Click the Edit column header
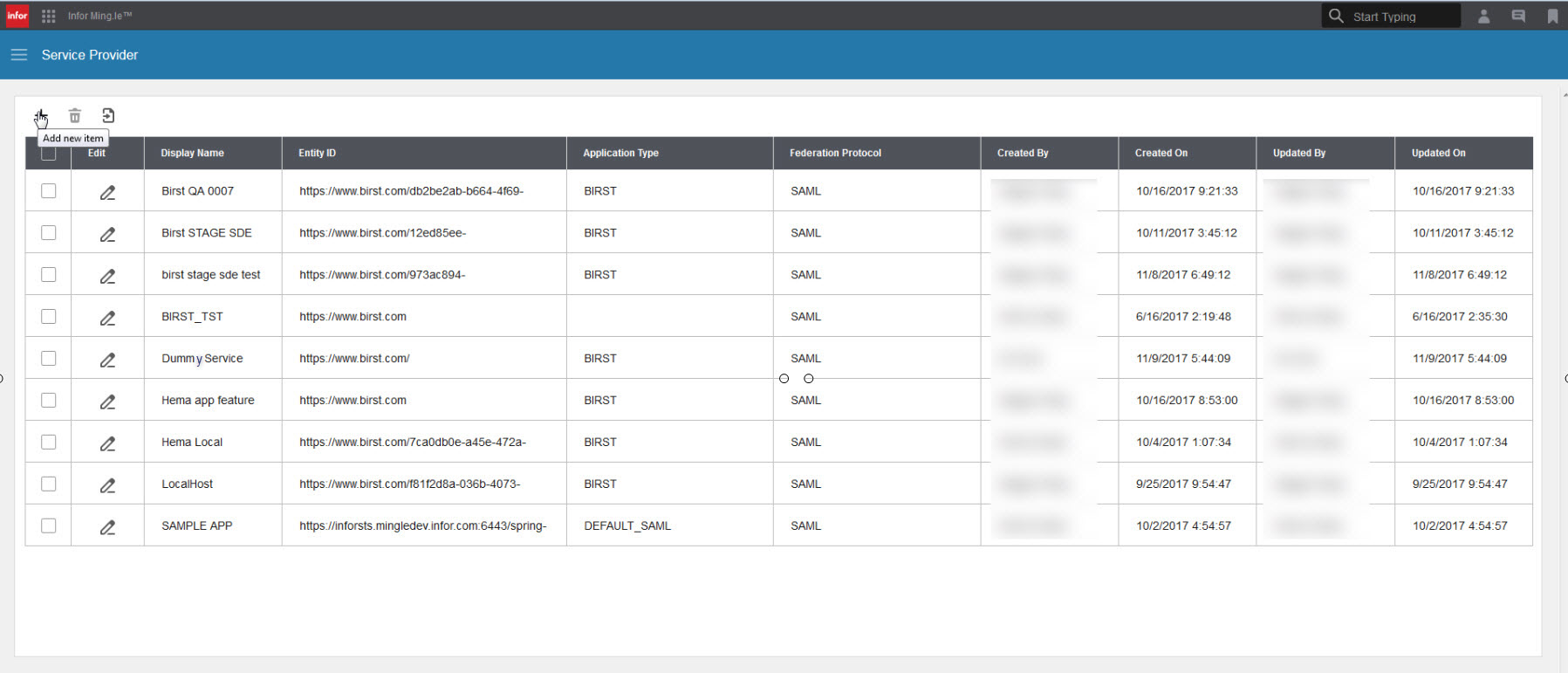 [x=96, y=153]
